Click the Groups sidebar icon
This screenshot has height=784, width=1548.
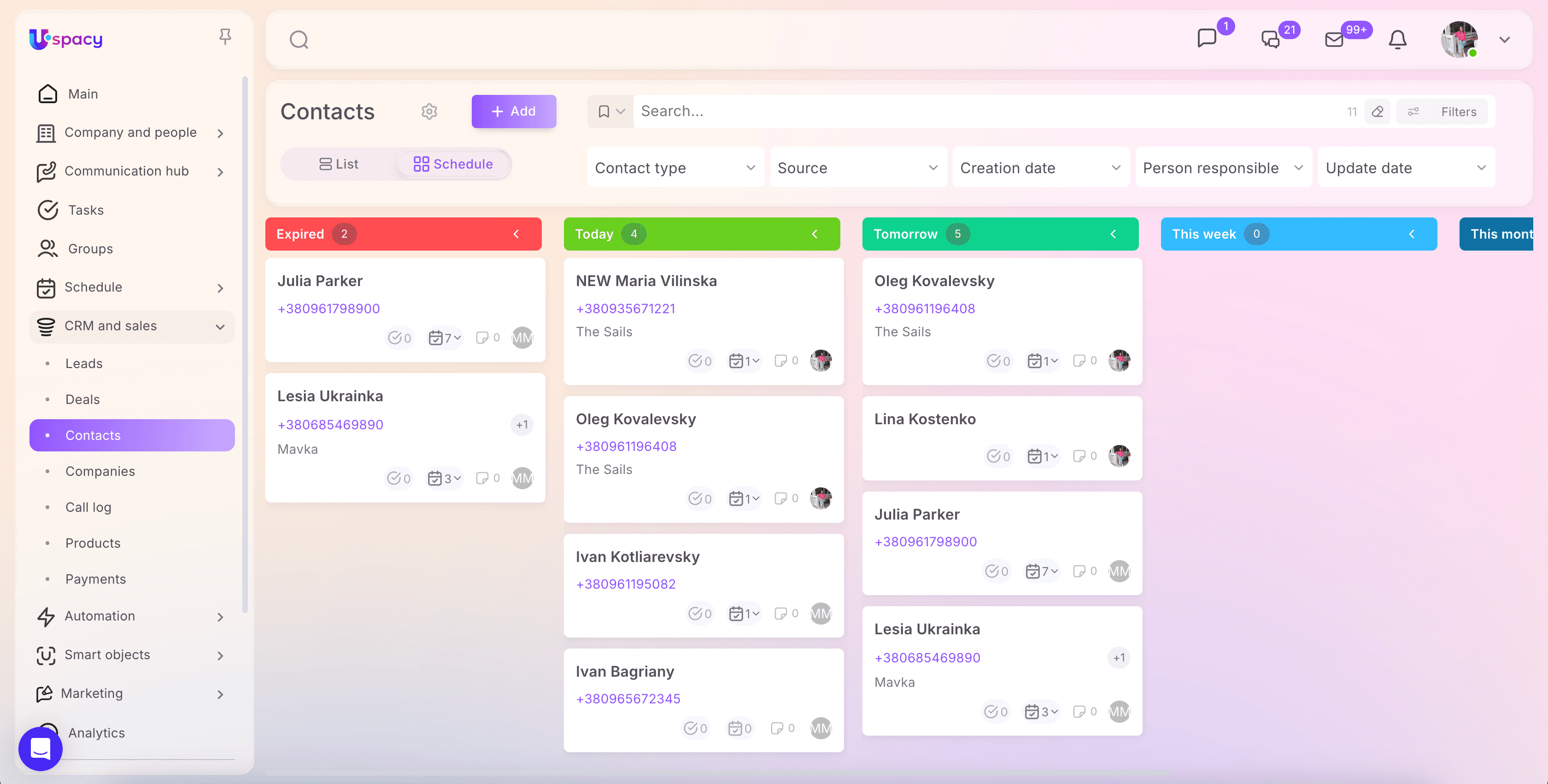coord(48,249)
